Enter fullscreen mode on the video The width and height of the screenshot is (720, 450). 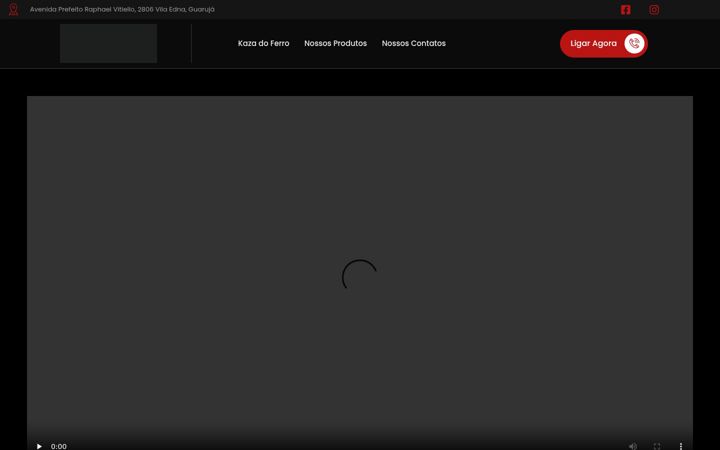coord(657,446)
